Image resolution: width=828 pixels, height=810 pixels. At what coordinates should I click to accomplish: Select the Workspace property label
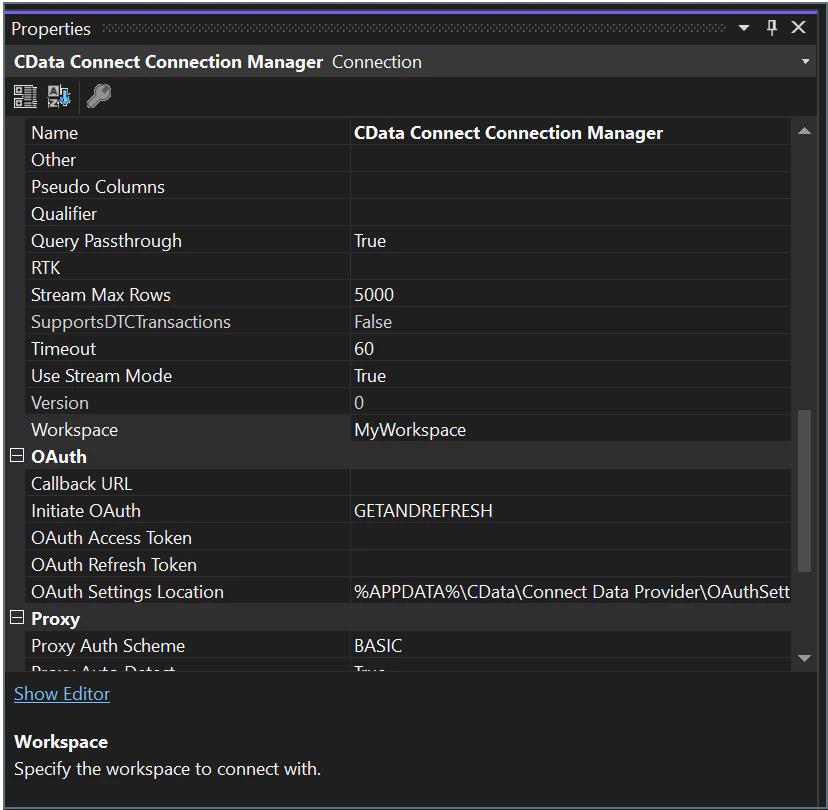tap(187, 429)
